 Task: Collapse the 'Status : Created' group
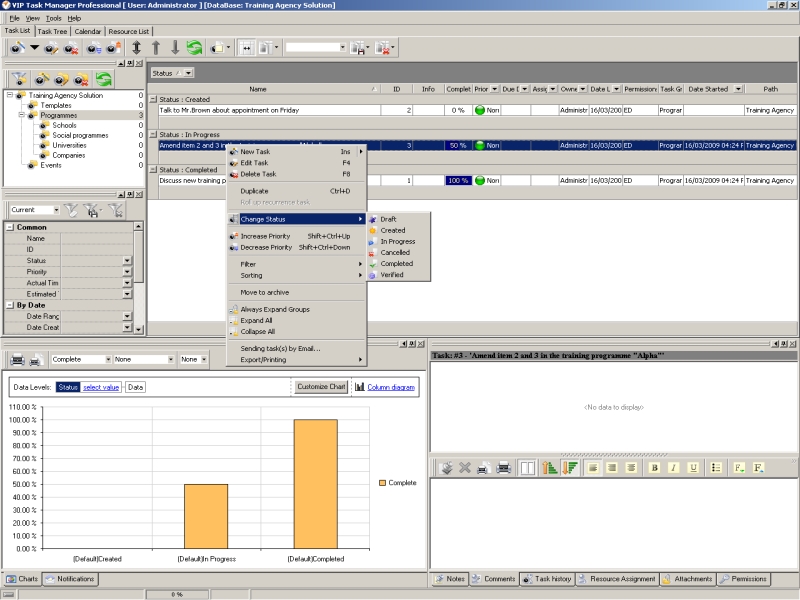[153, 99]
